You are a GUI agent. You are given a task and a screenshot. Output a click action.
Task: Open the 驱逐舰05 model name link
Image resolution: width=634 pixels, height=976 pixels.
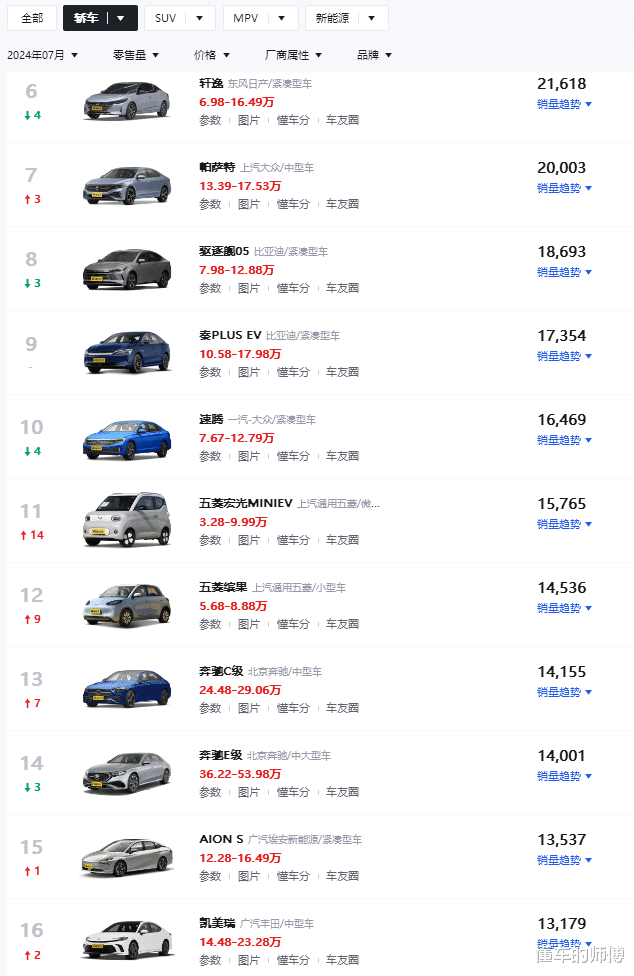(x=224, y=251)
